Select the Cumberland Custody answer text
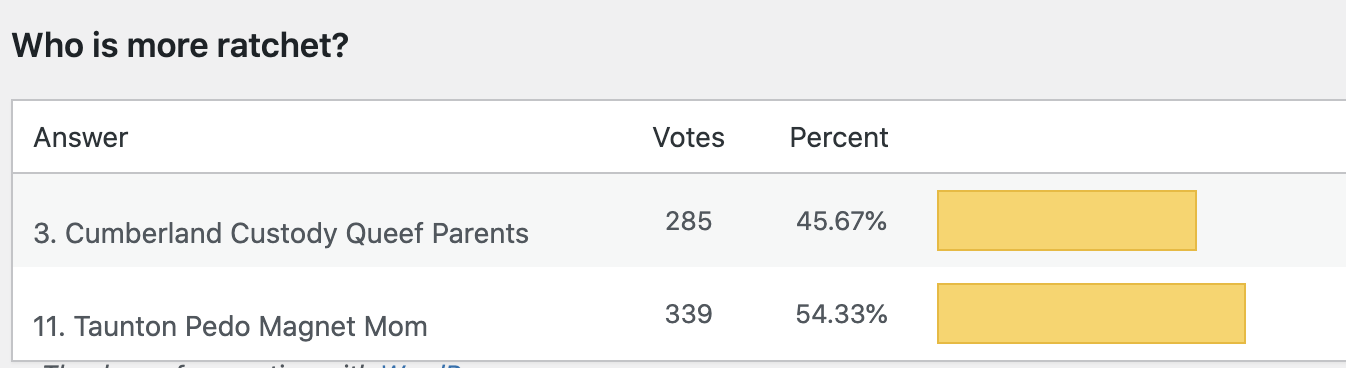The image size is (1346, 368). 281,233
